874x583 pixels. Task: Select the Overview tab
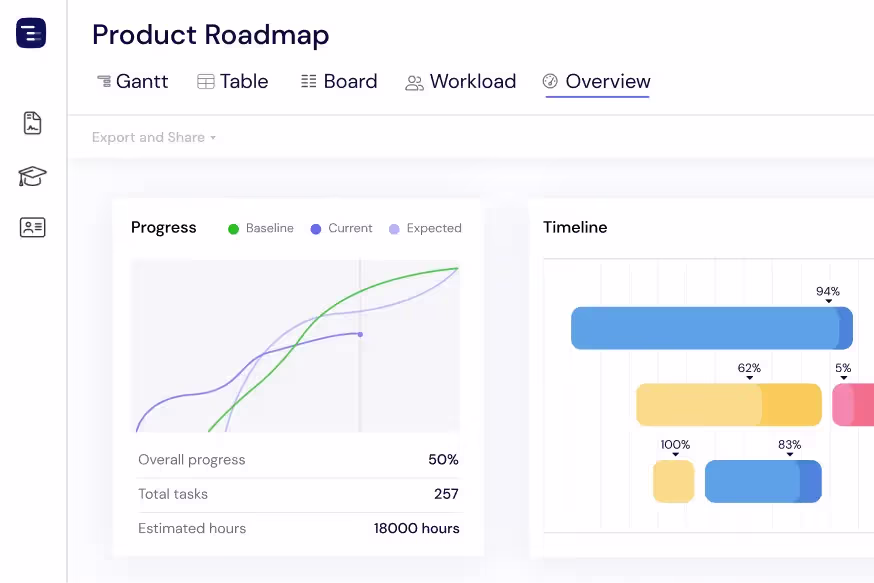click(x=597, y=81)
